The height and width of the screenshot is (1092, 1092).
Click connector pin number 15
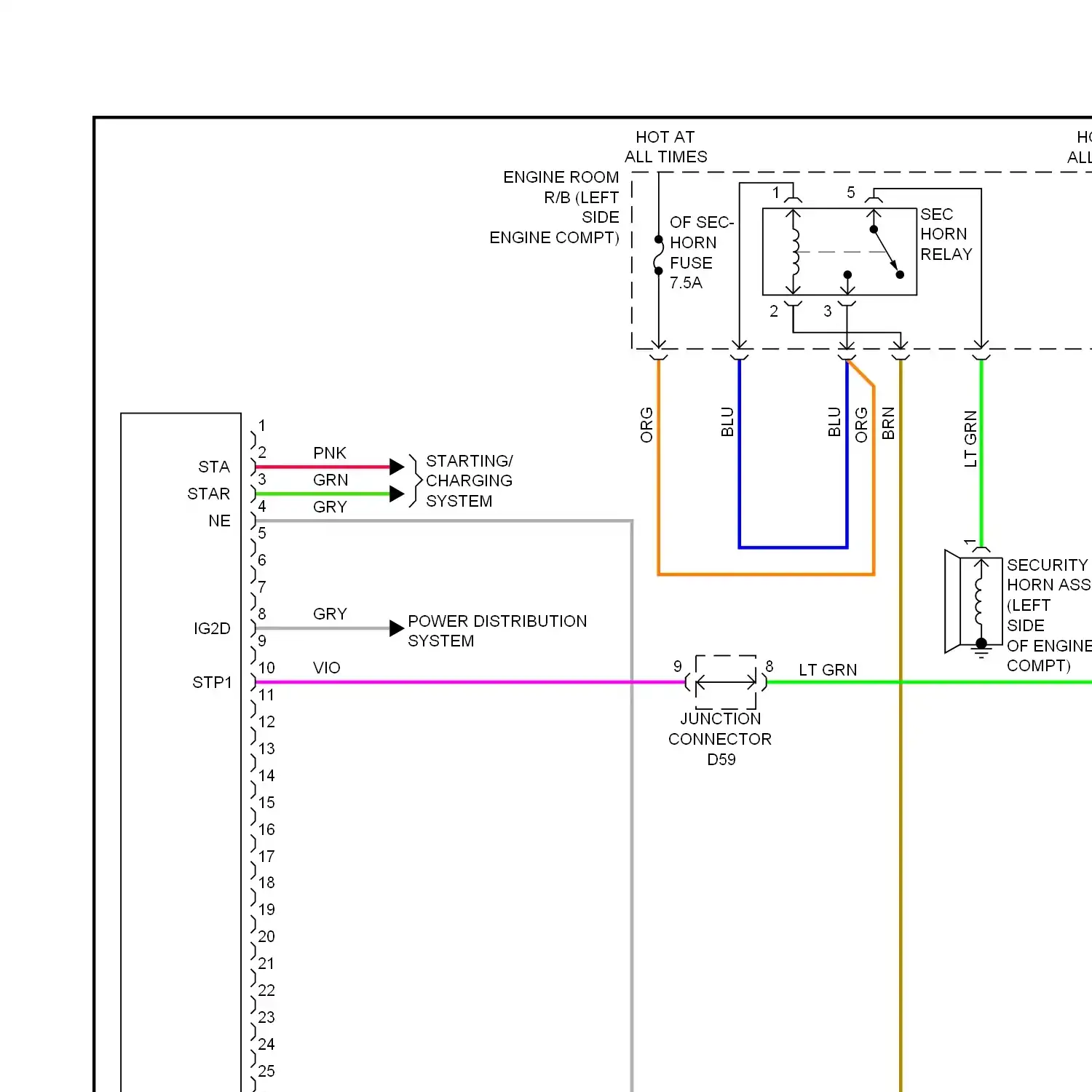point(266,802)
